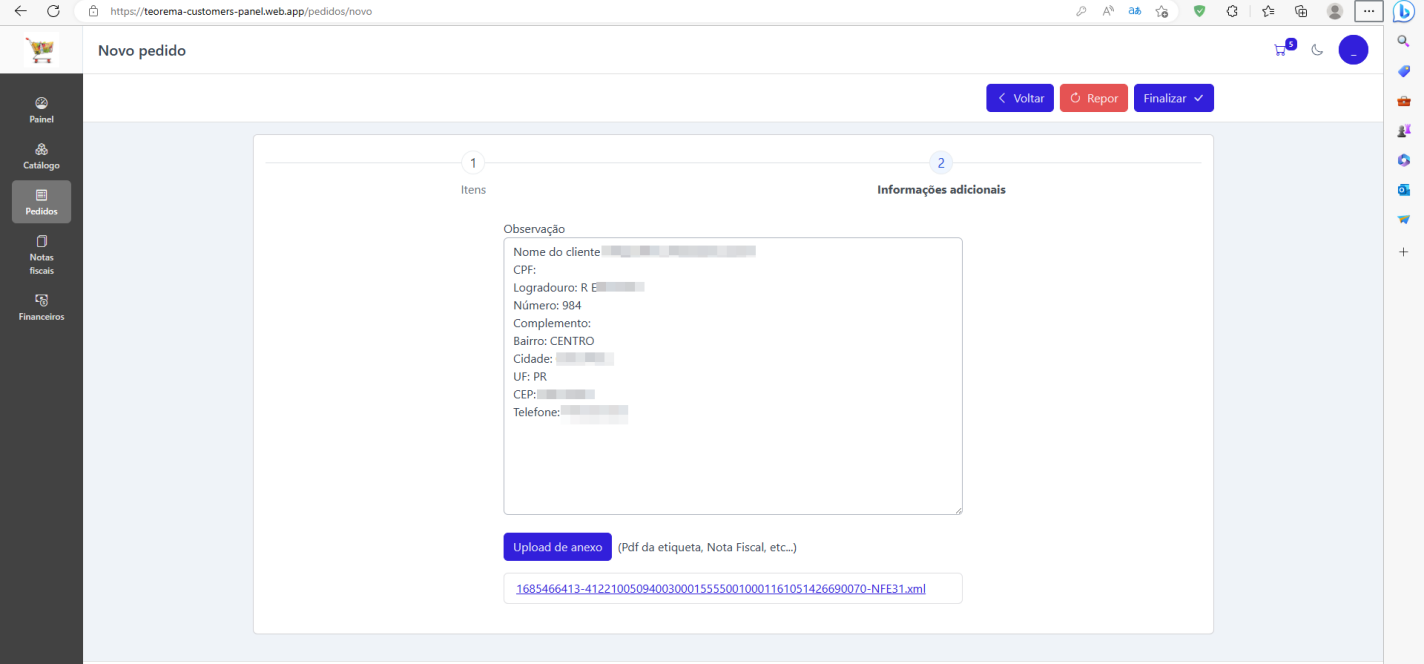Open the Painel sidebar item
The width and height of the screenshot is (1424, 664).
[x=41, y=110]
